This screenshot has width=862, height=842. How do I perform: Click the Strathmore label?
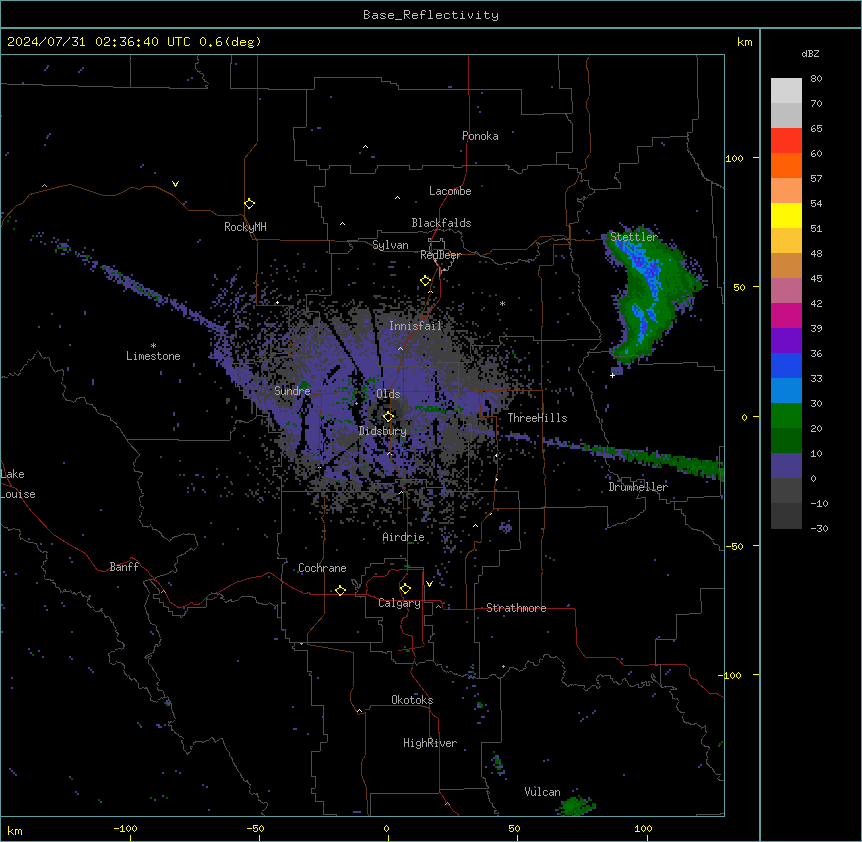point(516,608)
